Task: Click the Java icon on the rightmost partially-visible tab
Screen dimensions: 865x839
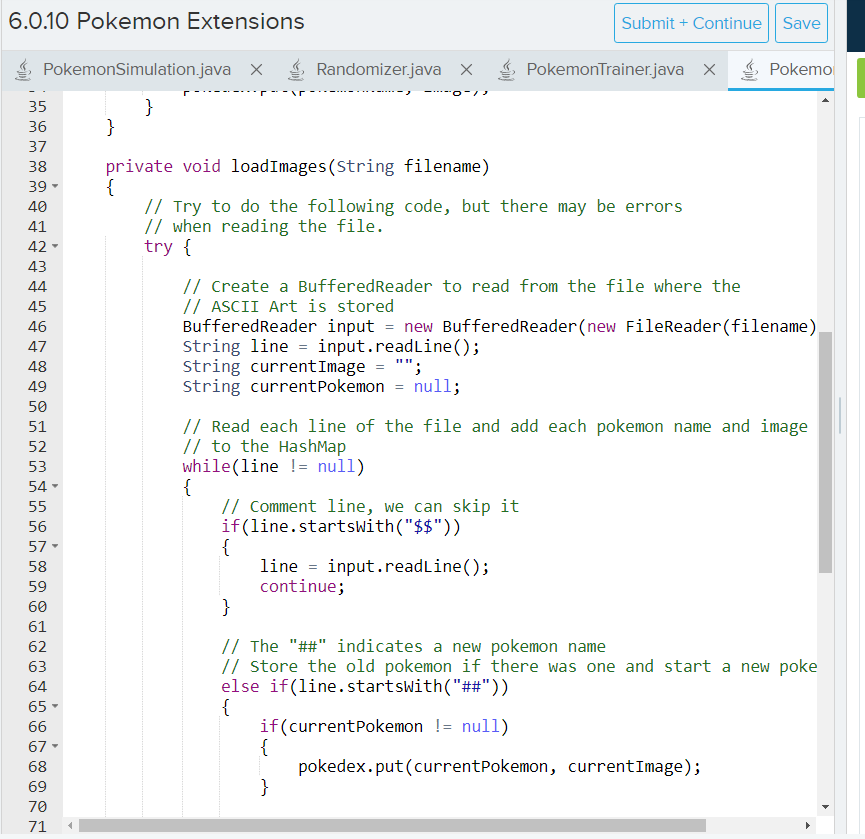Action: click(x=749, y=70)
